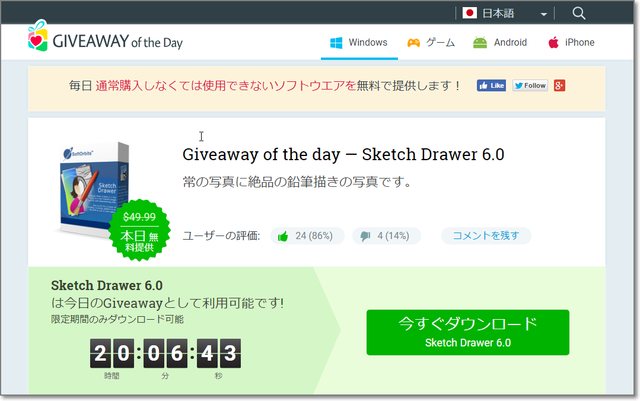The width and height of the screenshot is (640, 401).
Task: Open the Google Plus share icon
Action: pos(560,86)
